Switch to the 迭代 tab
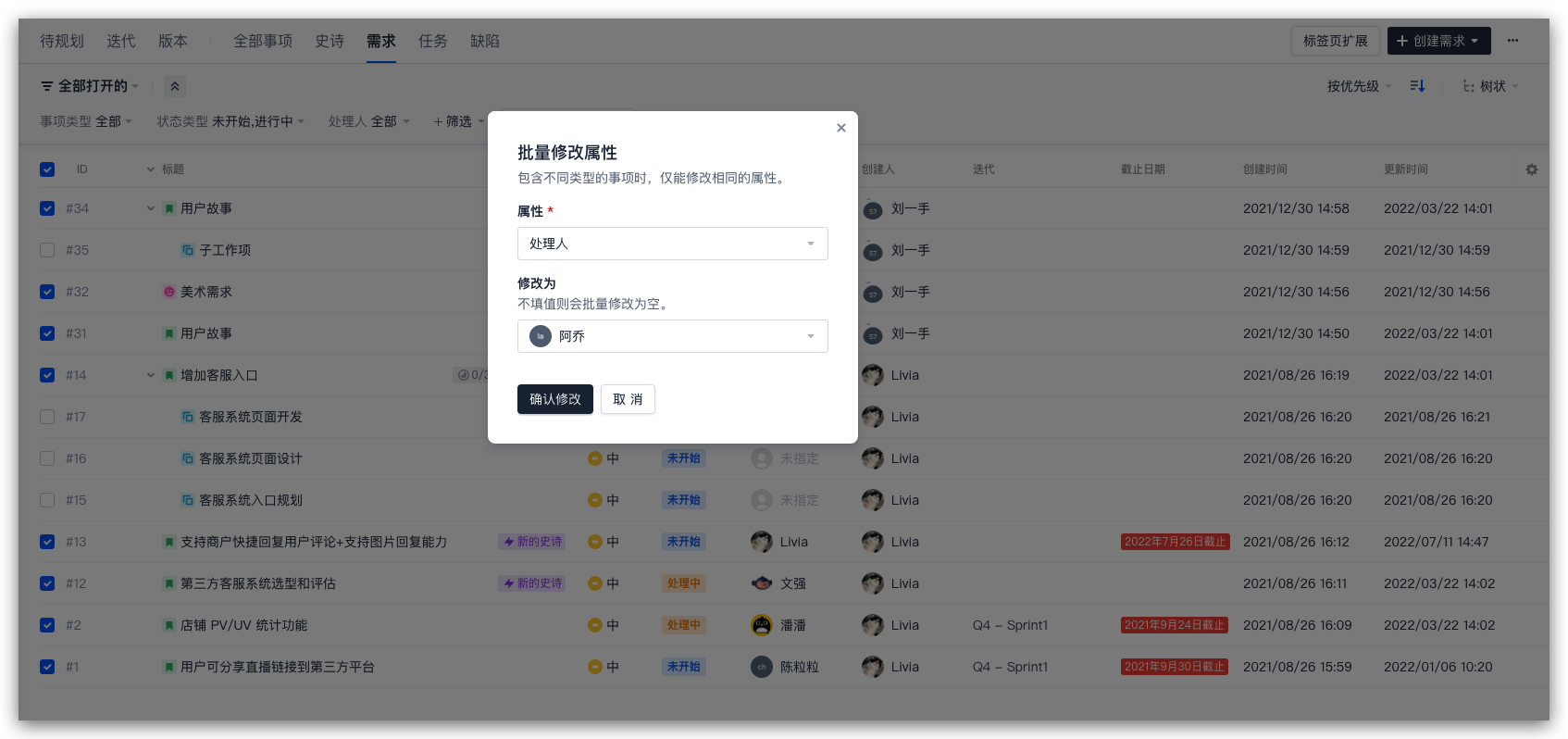Image resolution: width=1568 pixels, height=739 pixels. point(121,41)
